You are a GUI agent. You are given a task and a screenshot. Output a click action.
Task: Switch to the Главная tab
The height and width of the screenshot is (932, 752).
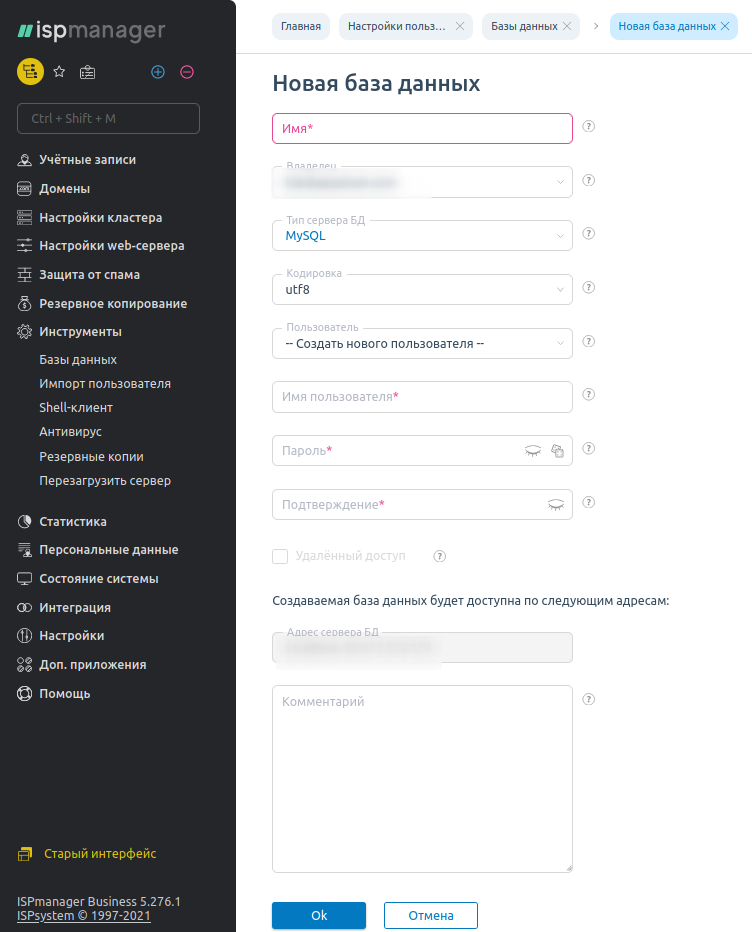301,26
